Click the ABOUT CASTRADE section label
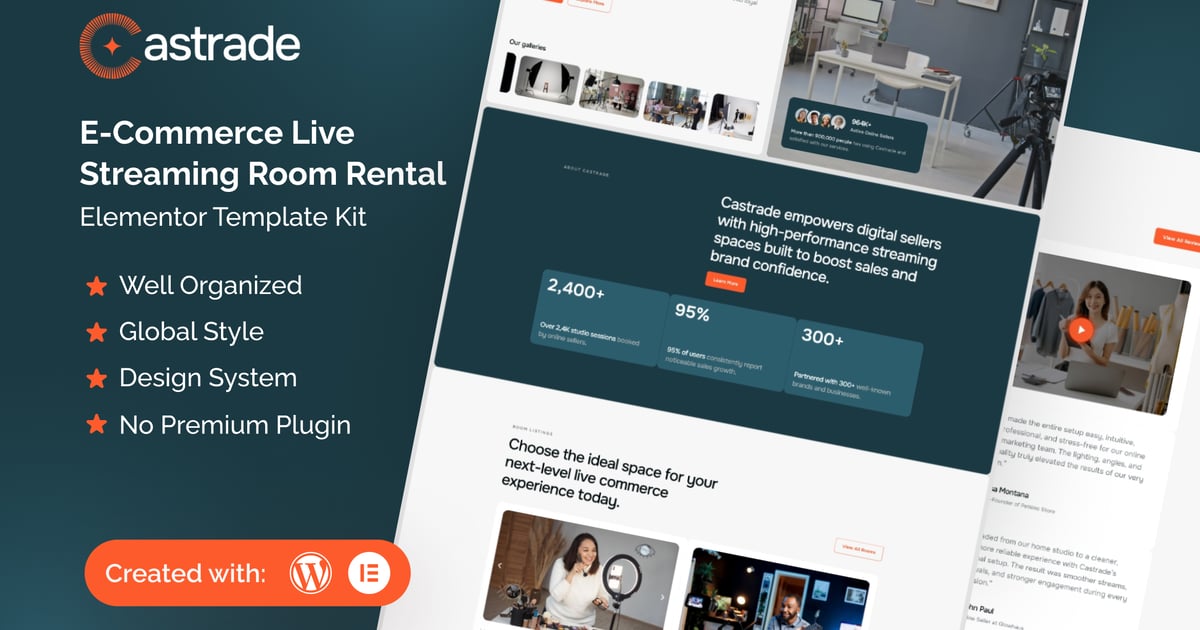 click(586, 172)
